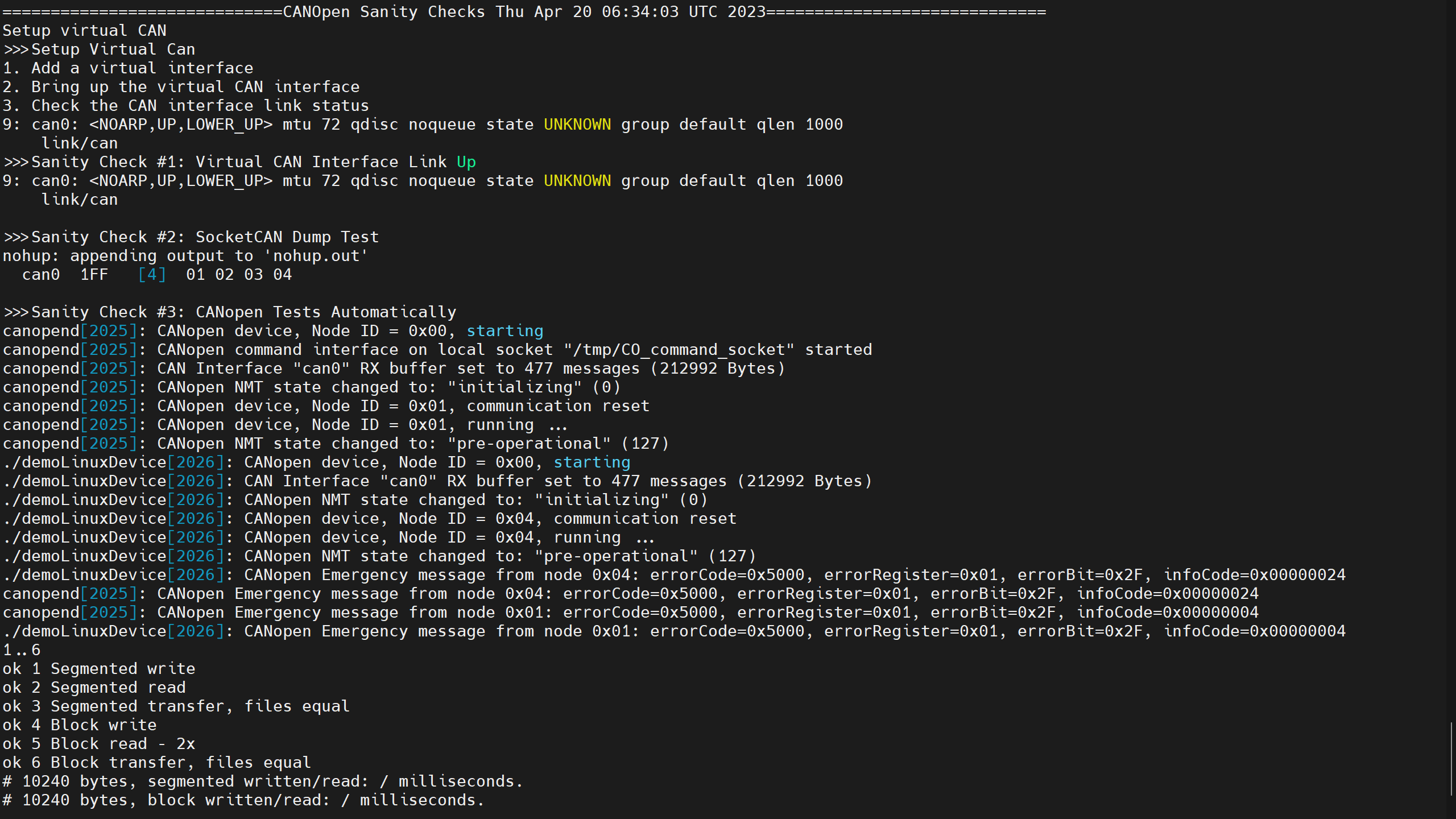Click the 'ok 3 Segmented transfer, files equal' line
The image size is (1456, 819).
tap(176, 706)
